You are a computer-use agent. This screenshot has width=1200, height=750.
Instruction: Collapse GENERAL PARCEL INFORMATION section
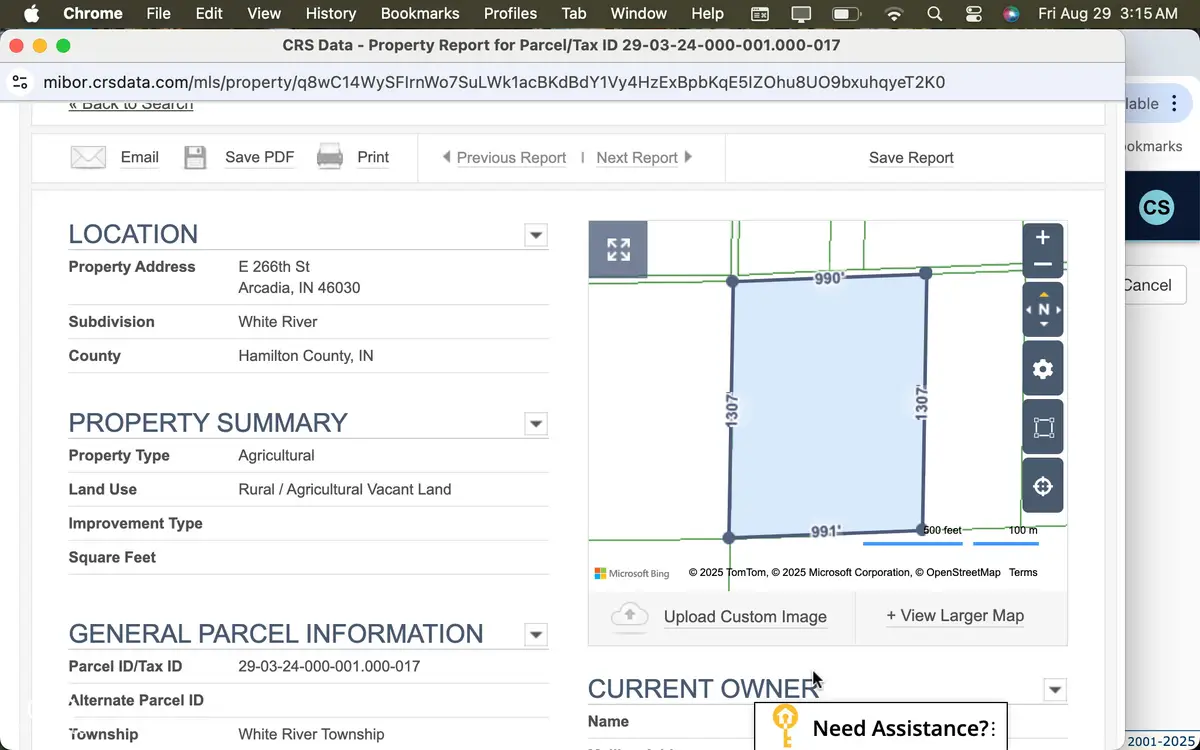[x=535, y=634]
